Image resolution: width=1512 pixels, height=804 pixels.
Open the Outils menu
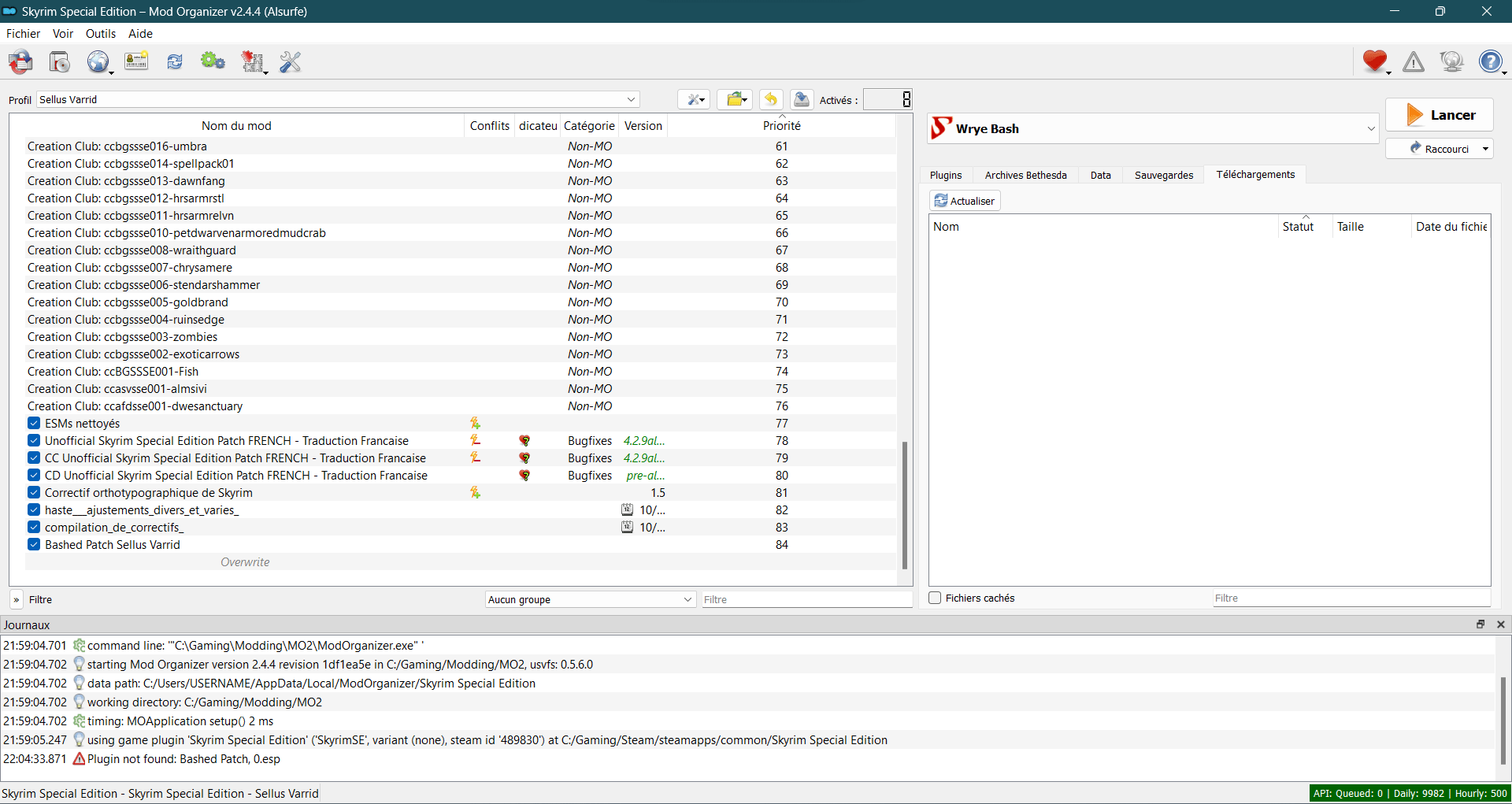click(101, 34)
